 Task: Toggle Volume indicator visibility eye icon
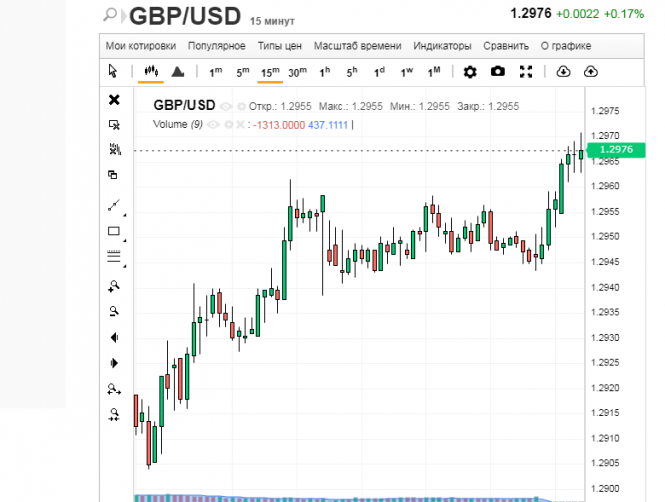(x=215, y=124)
